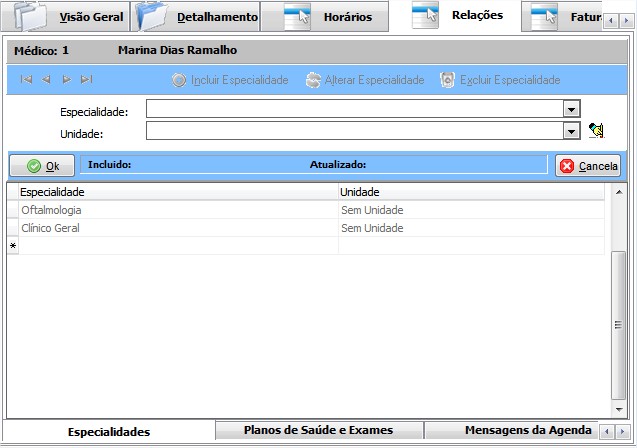This screenshot has height=448, width=637.
Task: Go to previous record arrow
Action: coord(46,80)
